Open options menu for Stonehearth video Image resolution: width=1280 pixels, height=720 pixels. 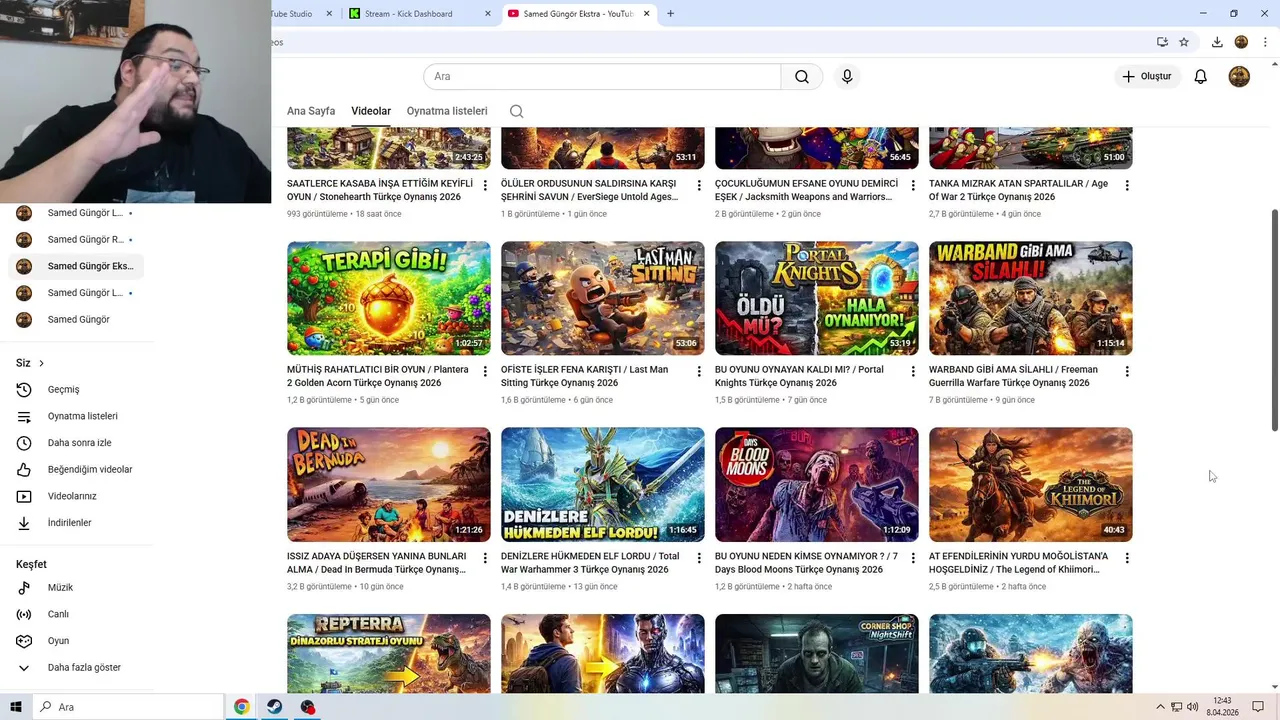[x=485, y=185]
